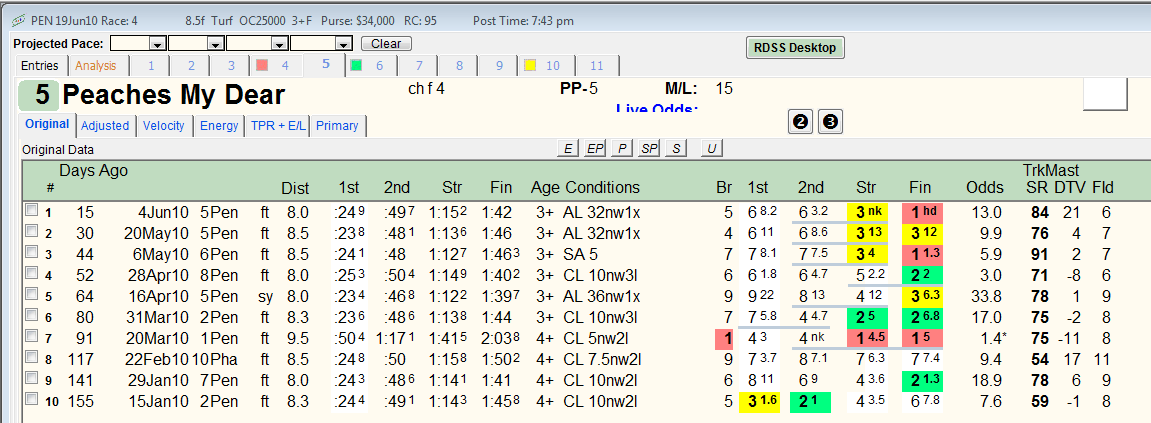Screen dimensions: 1151x423
Task: Open horse tab 2
Action: pyautogui.click(x=191, y=65)
